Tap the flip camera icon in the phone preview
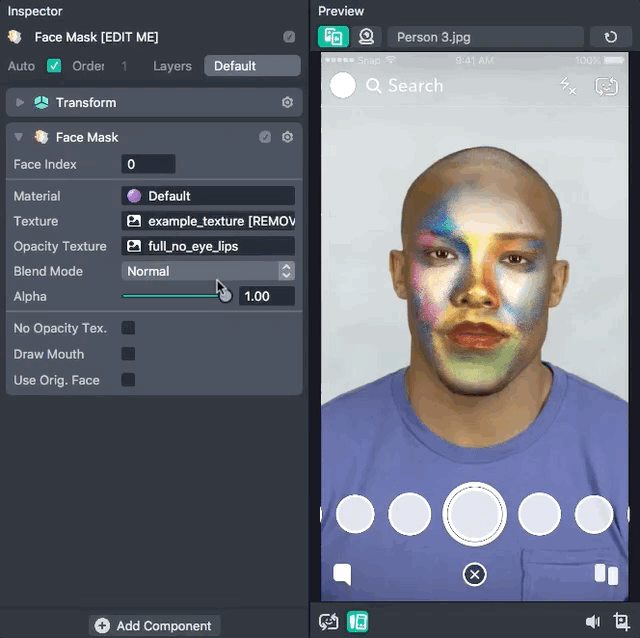Screen dimensions: 640x638 (605, 87)
